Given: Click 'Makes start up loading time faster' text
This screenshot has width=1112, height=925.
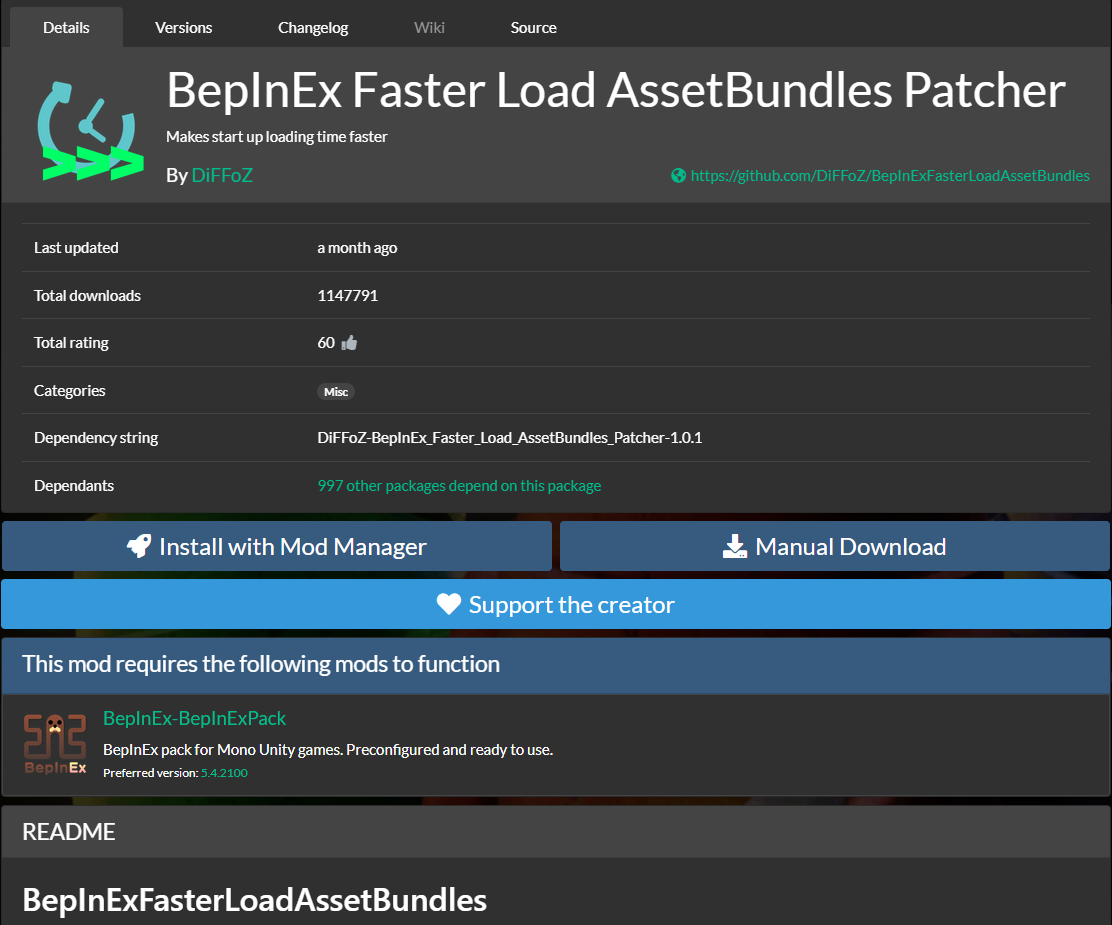Looking at the screenshot, I should (x=277, y=137).
